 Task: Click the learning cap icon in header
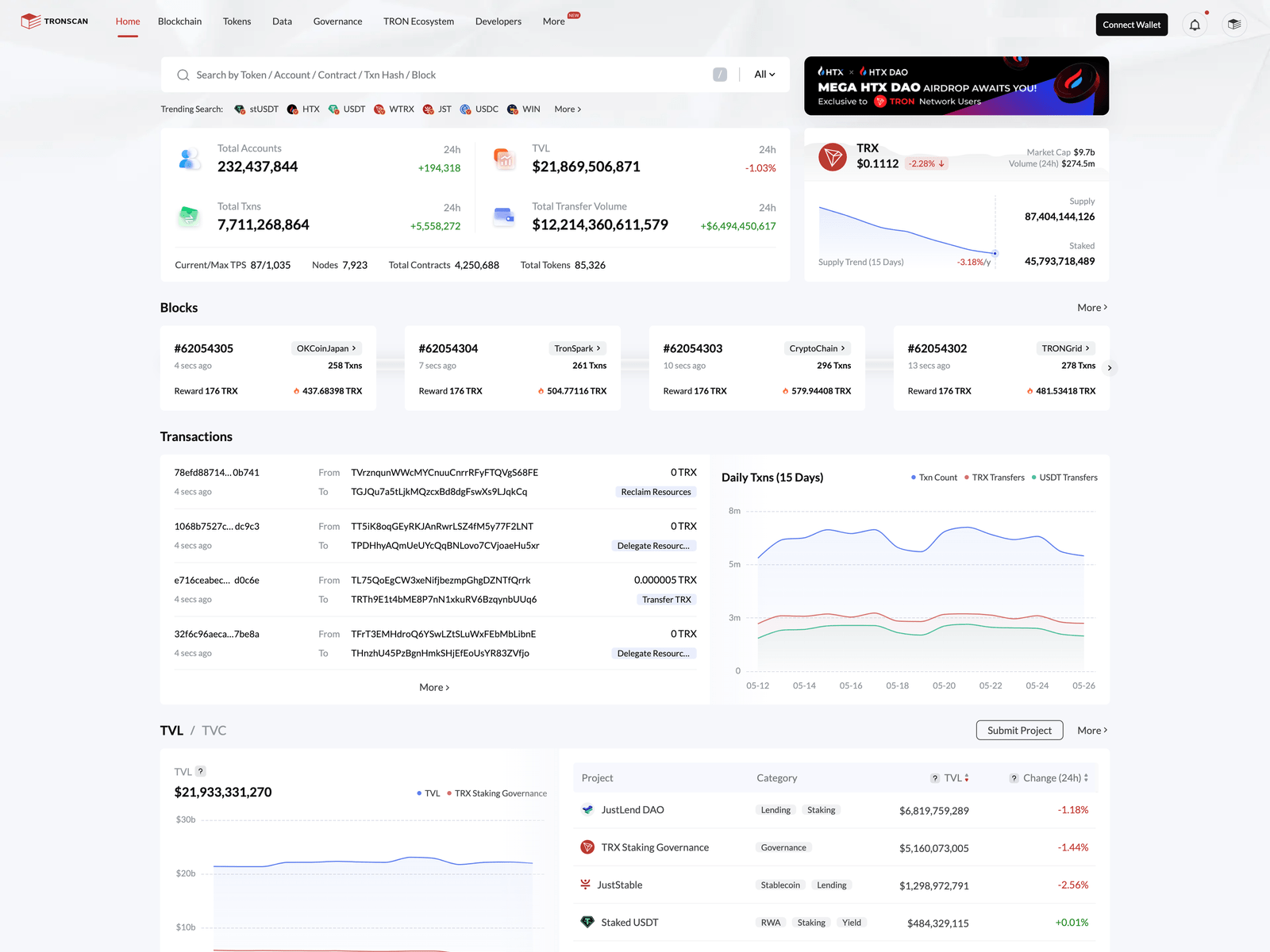pos(1233,25)
